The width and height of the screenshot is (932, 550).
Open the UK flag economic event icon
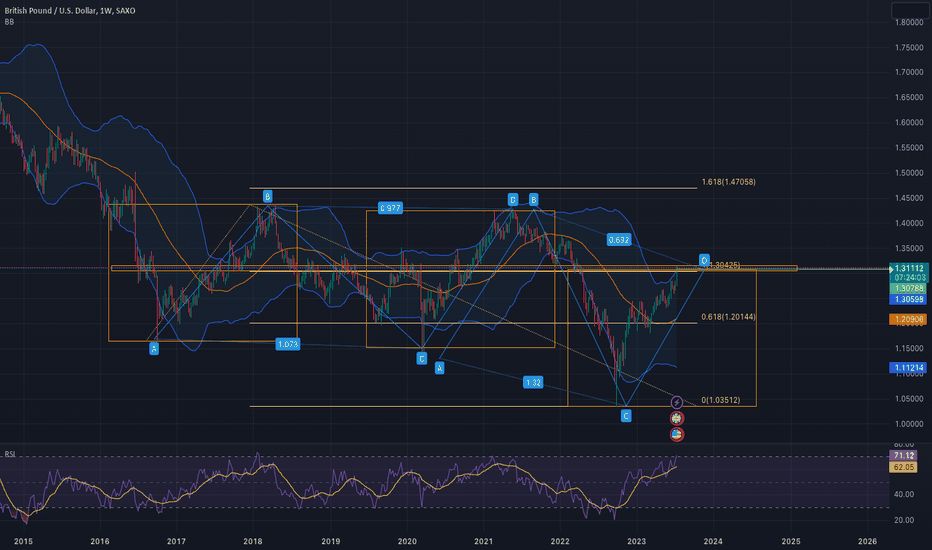coord(676,419)
